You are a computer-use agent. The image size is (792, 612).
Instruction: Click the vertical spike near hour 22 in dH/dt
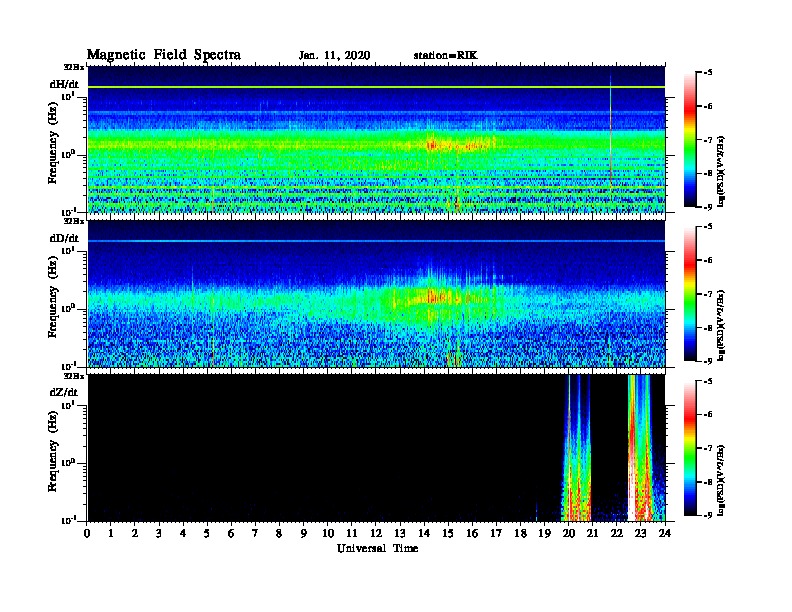pos(611,131)
